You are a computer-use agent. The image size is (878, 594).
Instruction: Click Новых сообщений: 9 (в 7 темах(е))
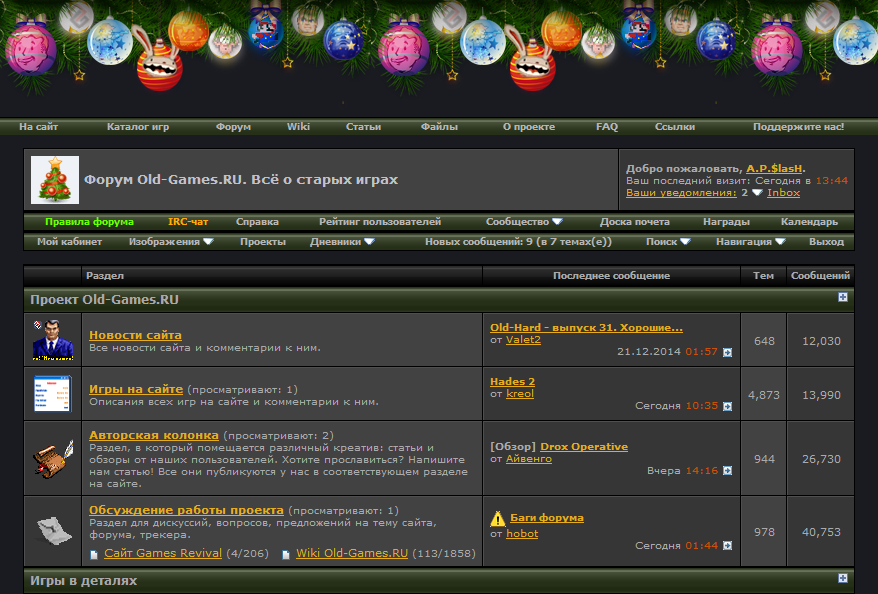pos(518,242)
